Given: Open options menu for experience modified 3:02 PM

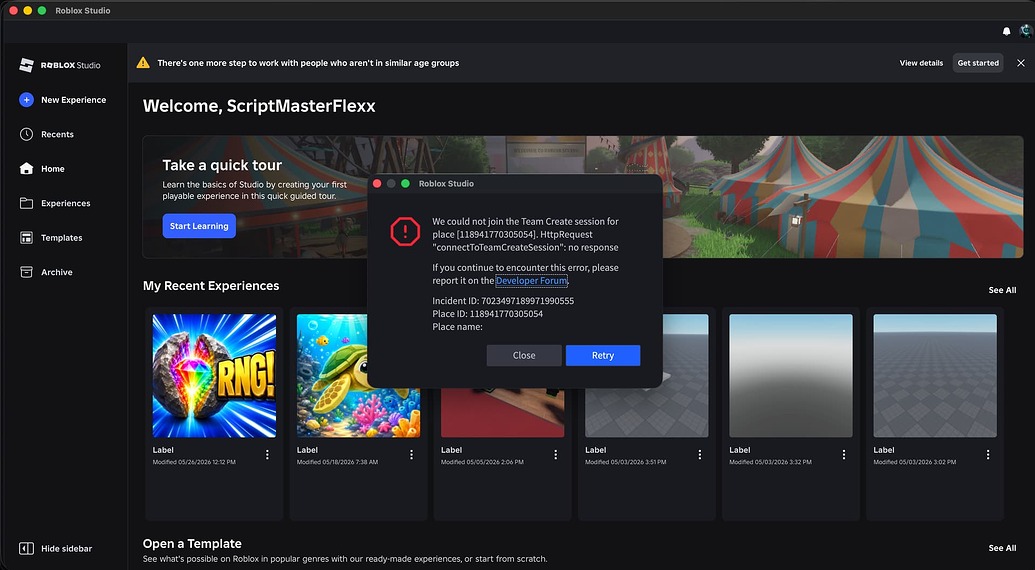Looking at the screenshot, I should 988,455.
